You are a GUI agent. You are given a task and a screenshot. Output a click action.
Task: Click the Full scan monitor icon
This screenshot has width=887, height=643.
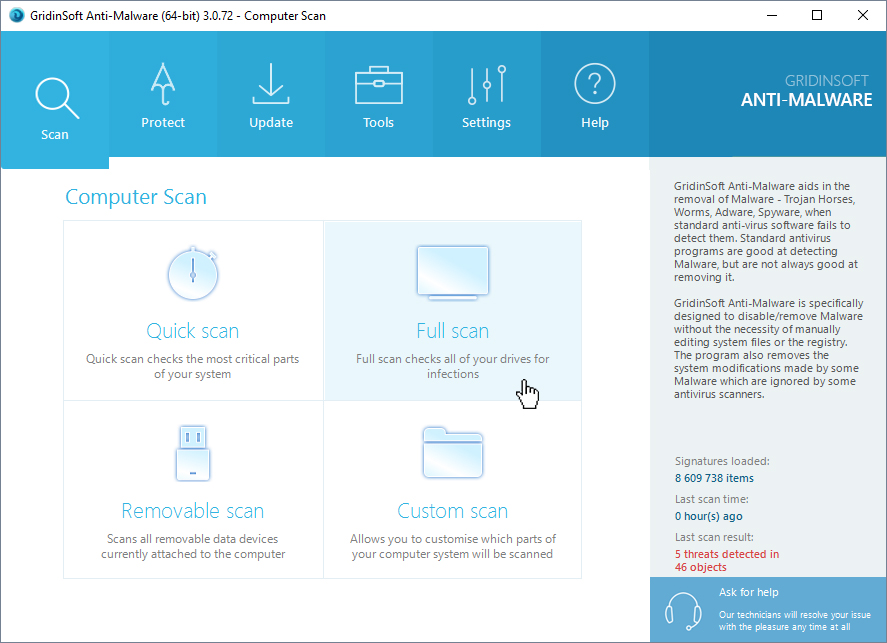pos(452,272)
